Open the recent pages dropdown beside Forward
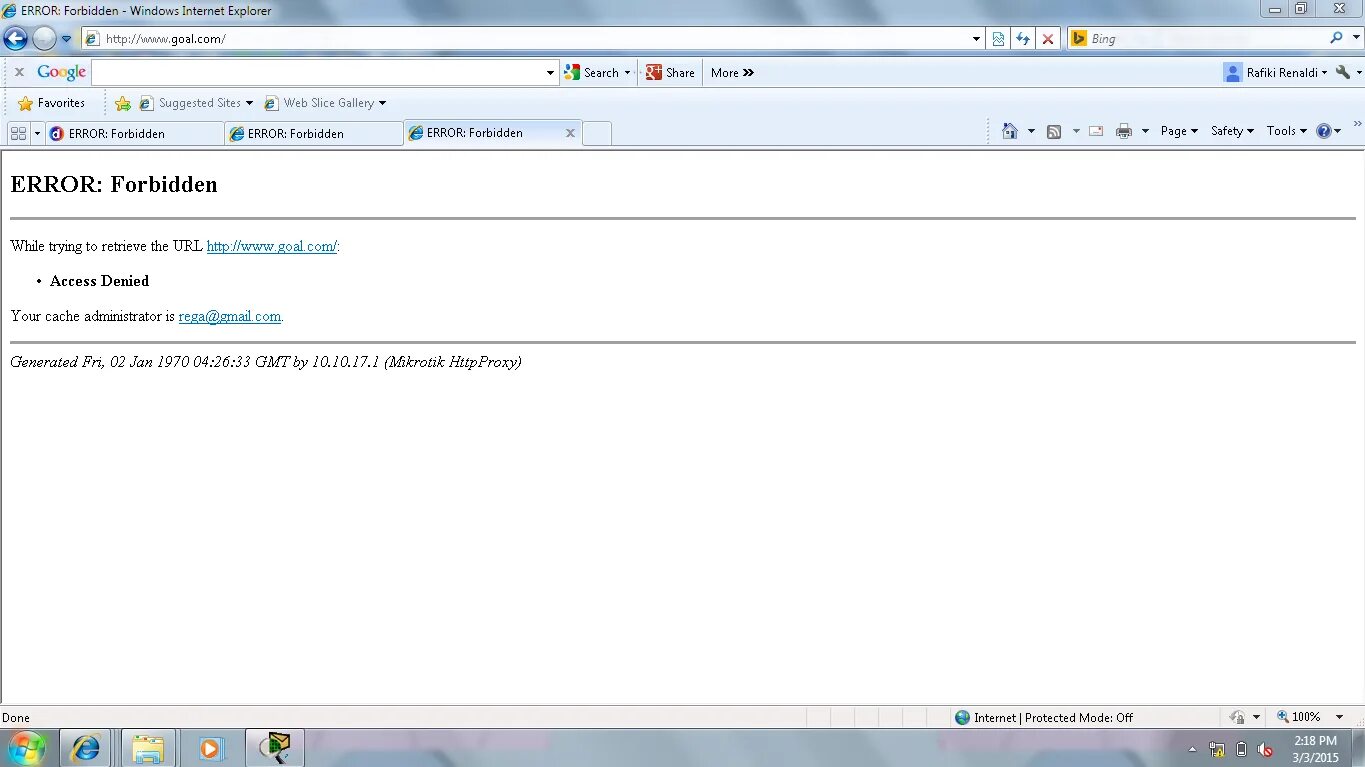The width and height of the screenshot is (1365, 767). 67,39
